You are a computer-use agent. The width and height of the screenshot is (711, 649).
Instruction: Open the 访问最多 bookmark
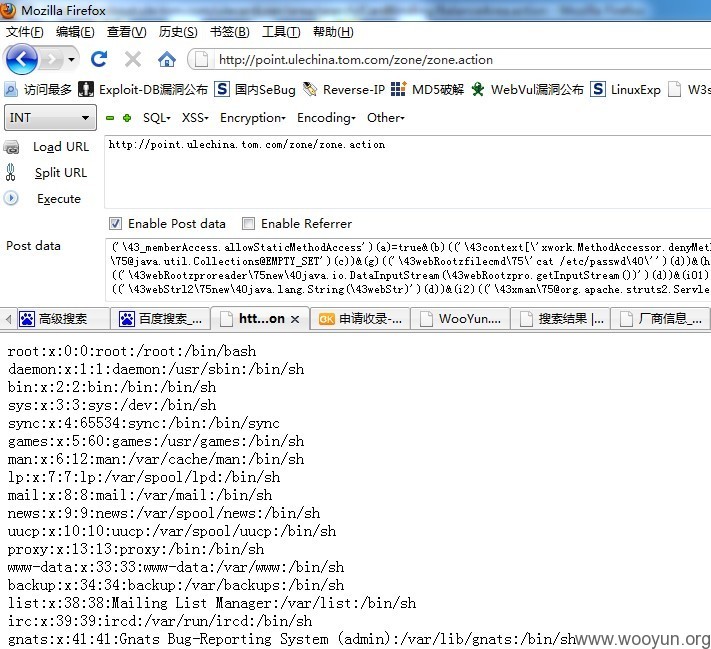(x=38, y=89)
